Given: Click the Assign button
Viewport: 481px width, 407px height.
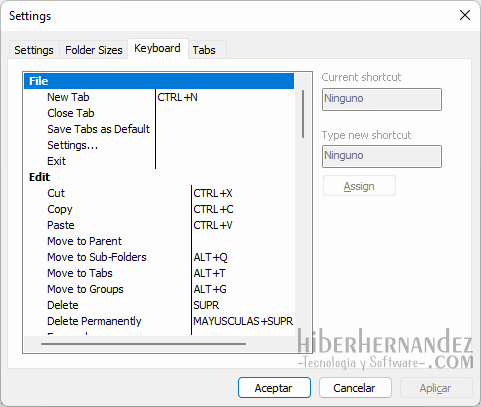Looking at the screenshot, I should (x=359, y=186).
